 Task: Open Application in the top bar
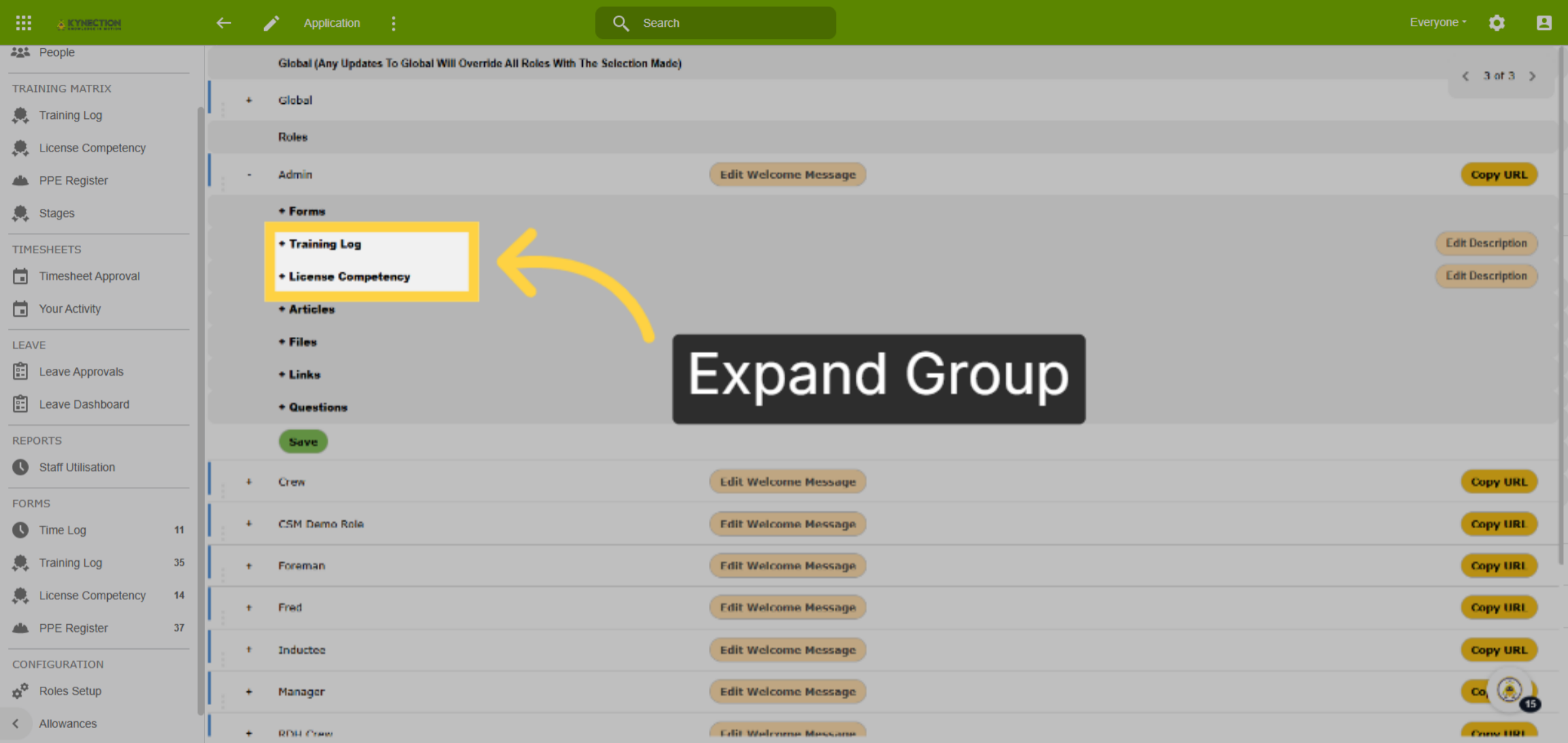click(x=332, y=23)
